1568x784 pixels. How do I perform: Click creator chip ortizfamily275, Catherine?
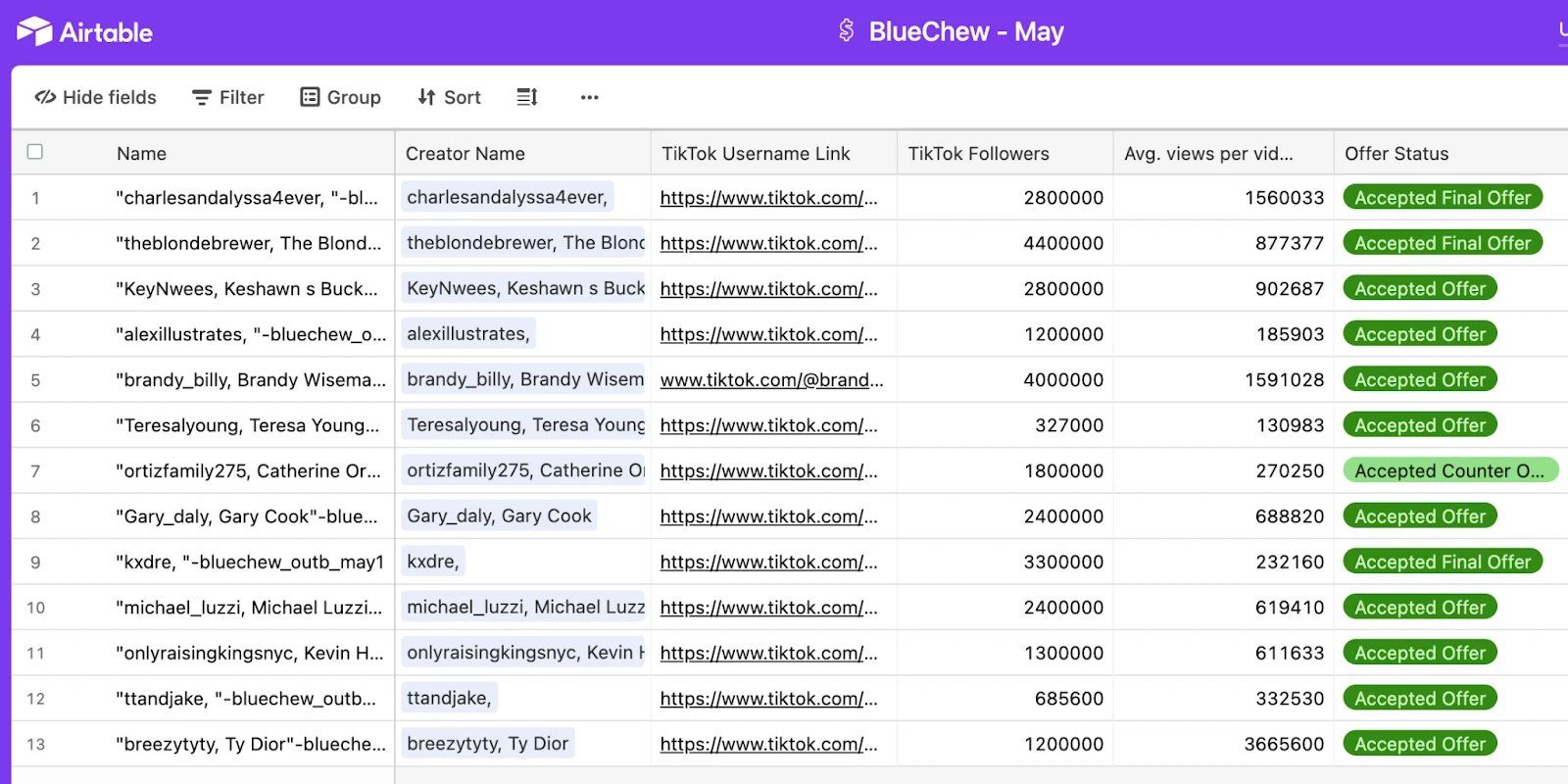tap(523, 470)
